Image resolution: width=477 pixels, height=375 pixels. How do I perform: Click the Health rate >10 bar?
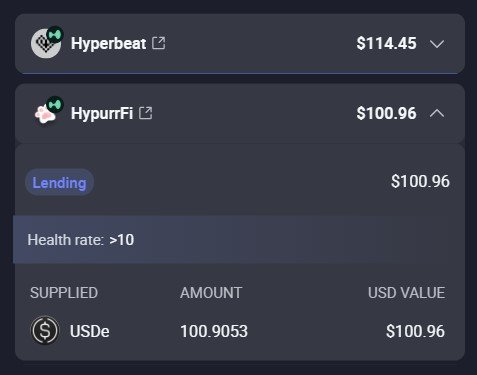pyautogui.click(x=239, y=239)
